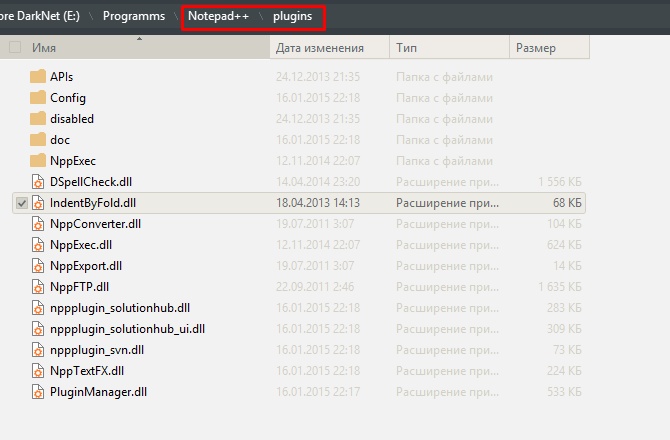This screenshot has height=440, width=670.
Task: Click the 68 КБ size cell
Action: (567, 203)
